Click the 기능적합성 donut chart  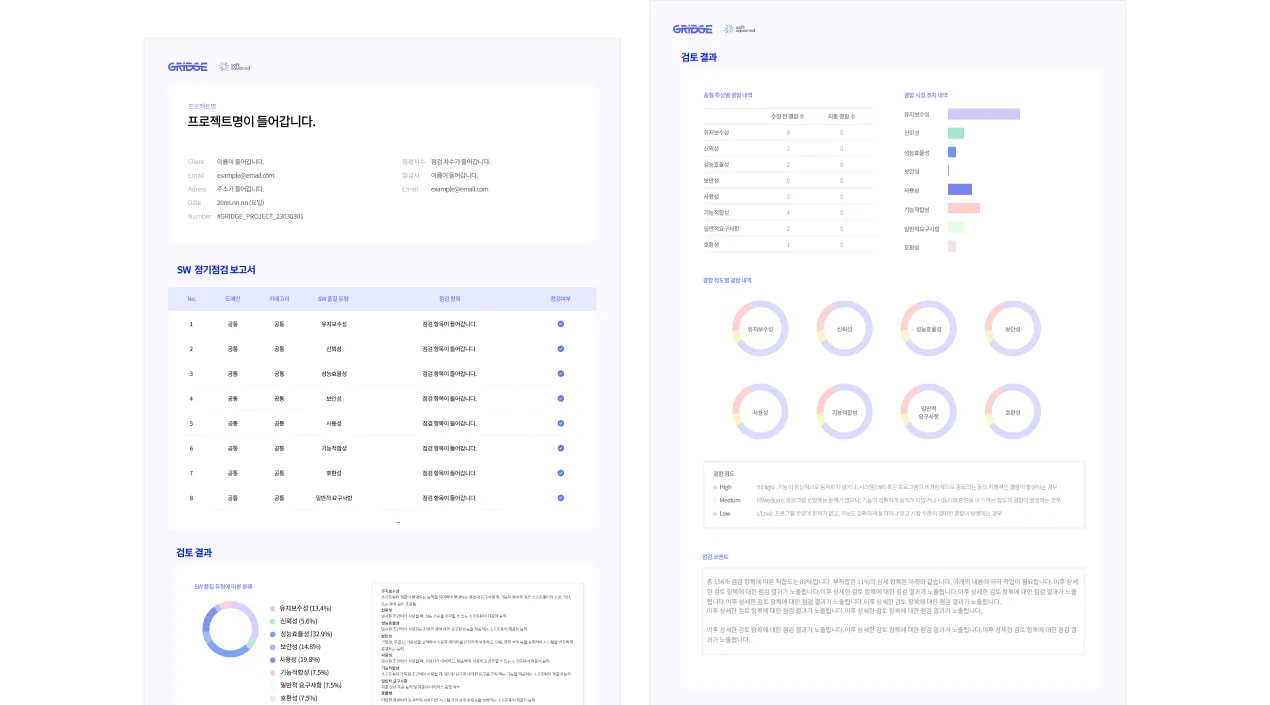845,412
